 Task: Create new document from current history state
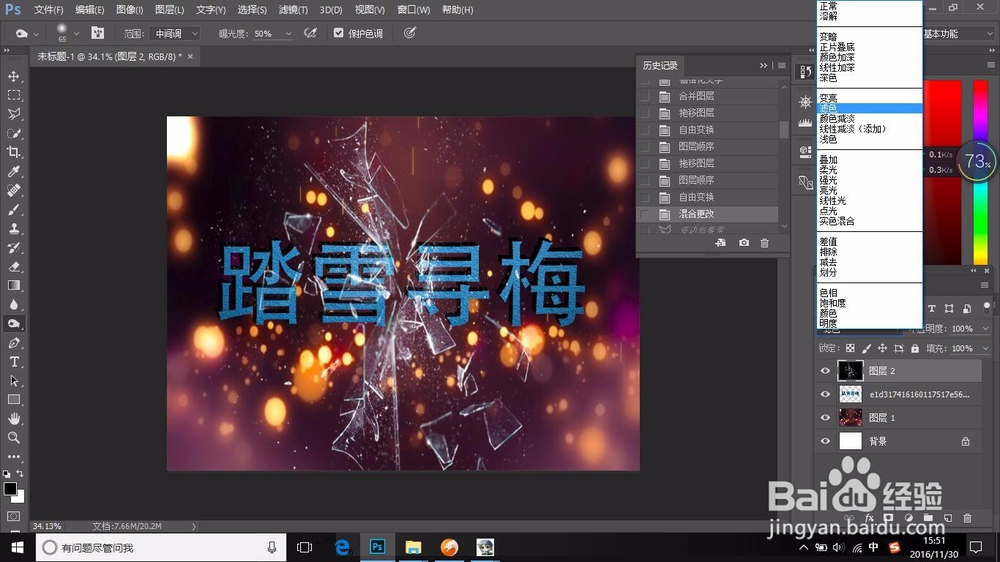[x=721, y=243]
